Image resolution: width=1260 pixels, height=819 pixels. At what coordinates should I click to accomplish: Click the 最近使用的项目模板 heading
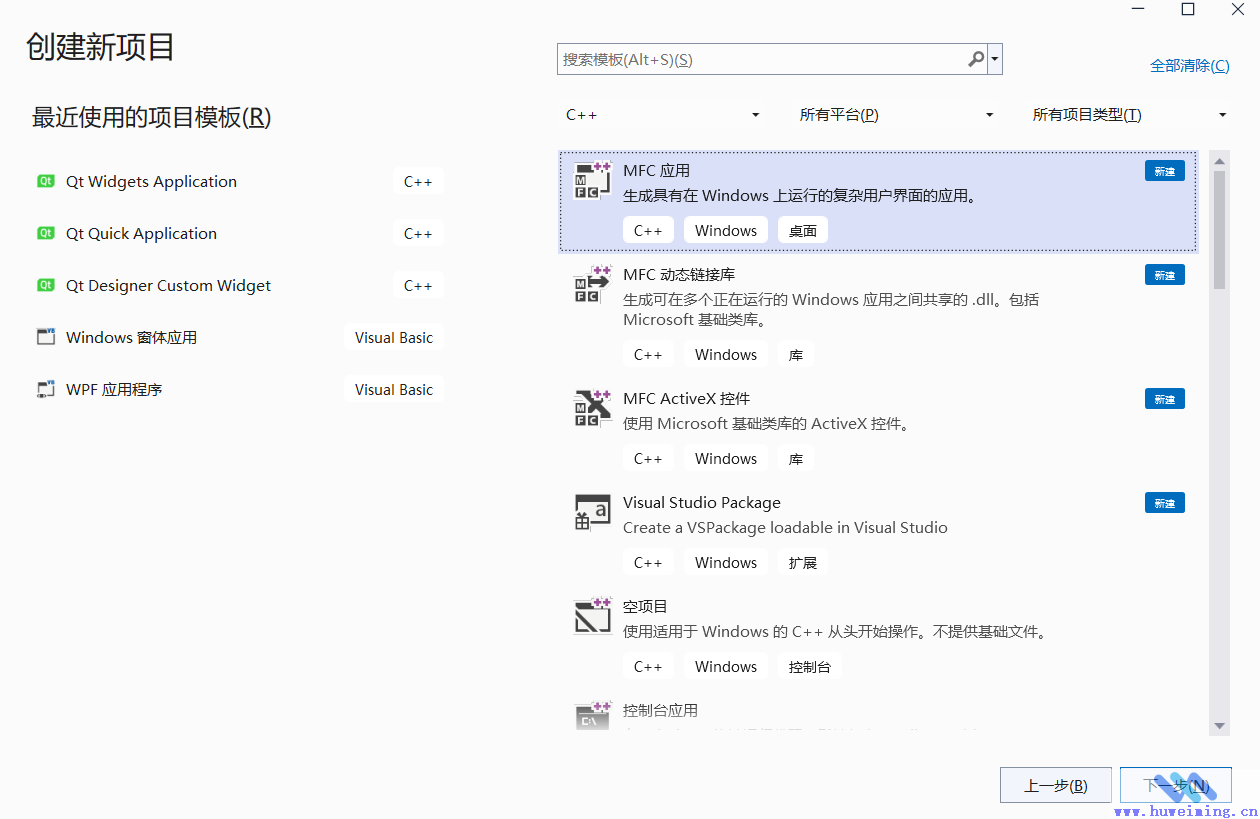pyautogui.click(x=151, y=117)
